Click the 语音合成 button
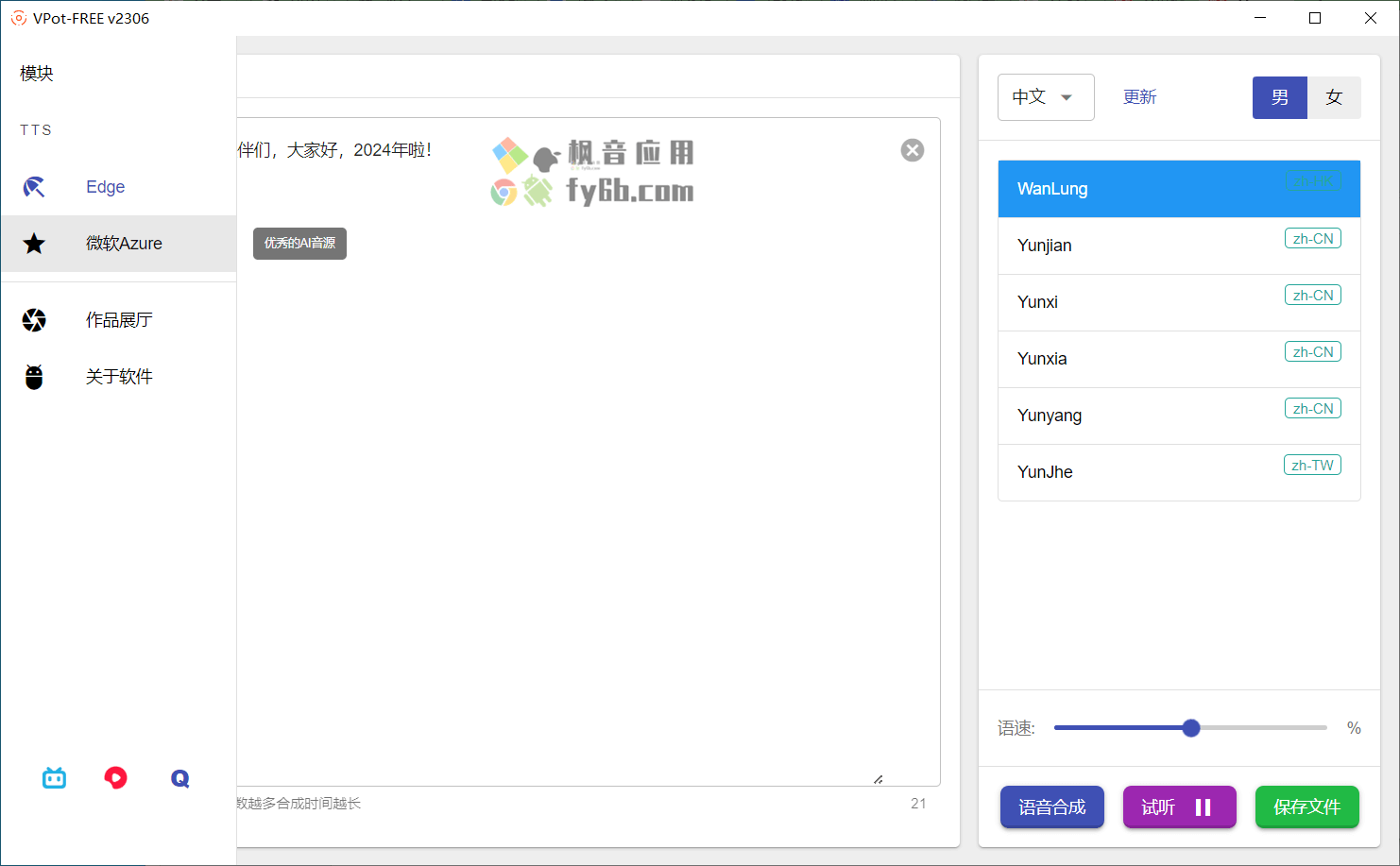1400x866 pixels. [x=1051, y=807]
